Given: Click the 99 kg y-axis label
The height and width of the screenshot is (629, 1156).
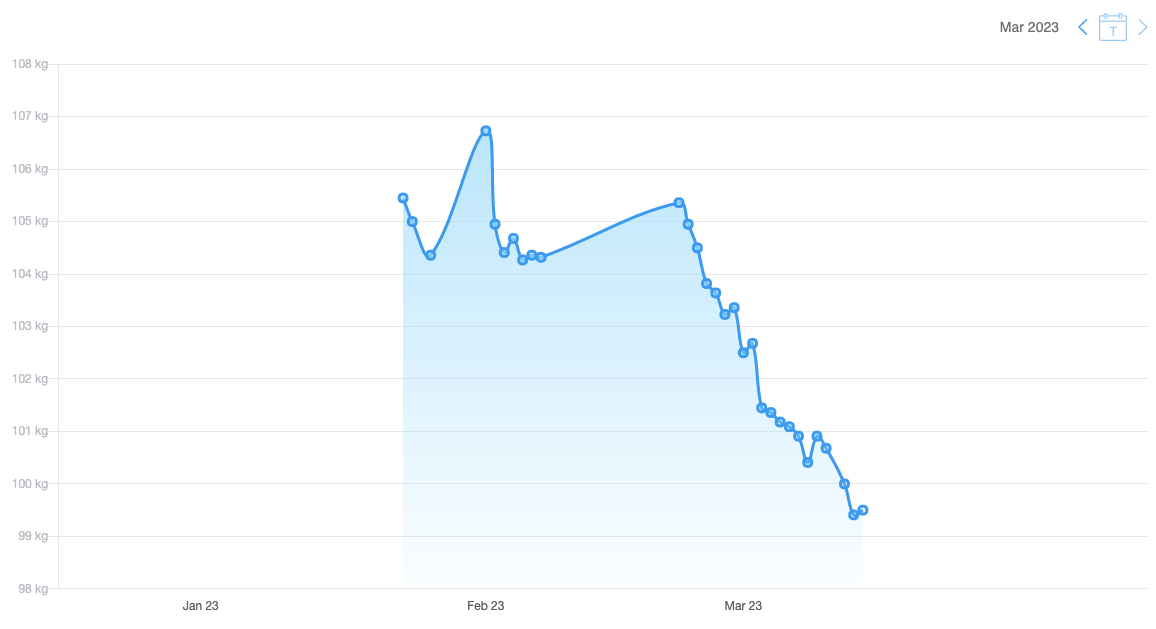Looking at the screenshot, I should pyautogui.click(x=31, y=536).
